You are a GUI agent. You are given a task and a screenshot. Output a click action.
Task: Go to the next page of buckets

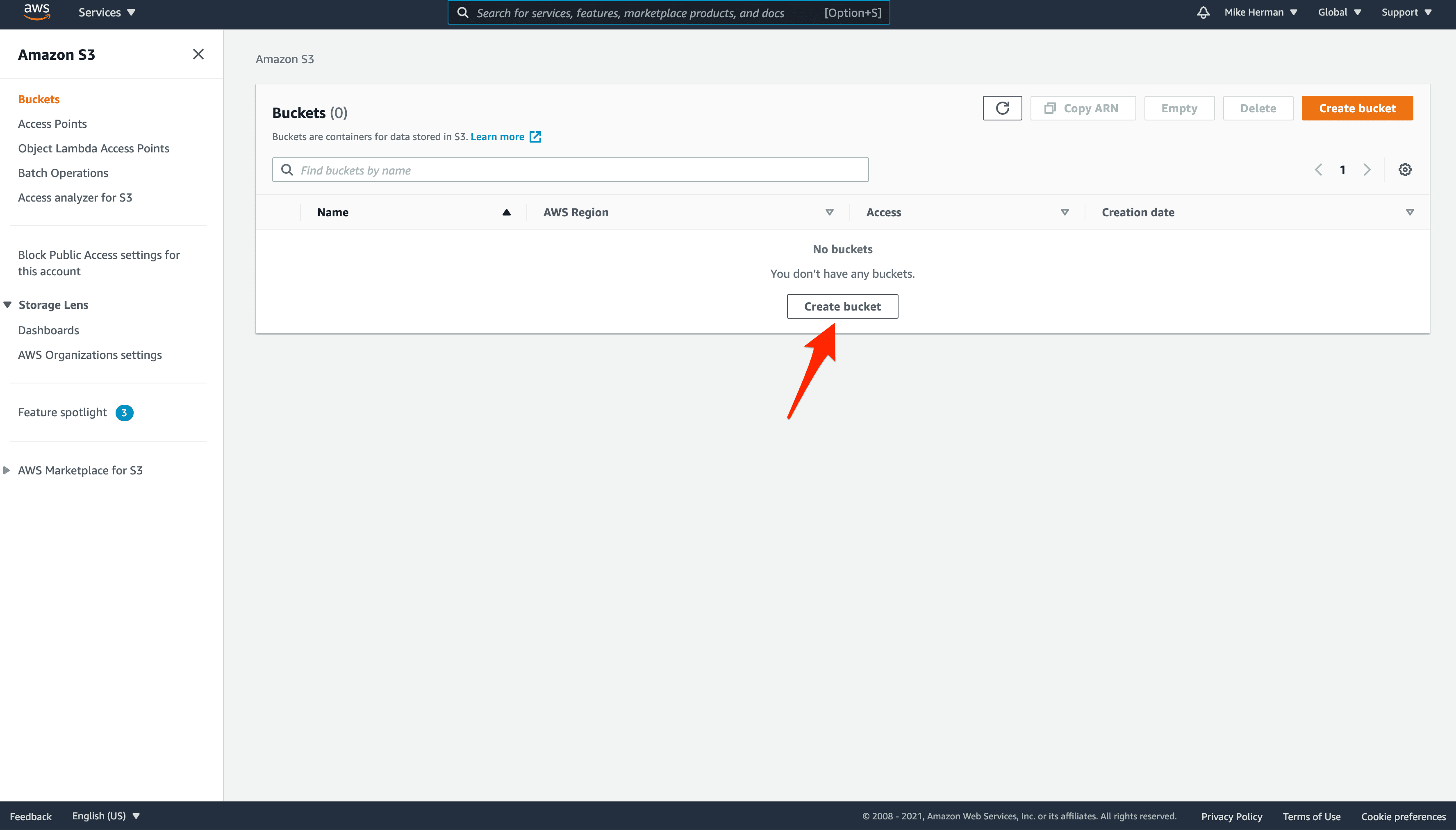click(1367, 170)
